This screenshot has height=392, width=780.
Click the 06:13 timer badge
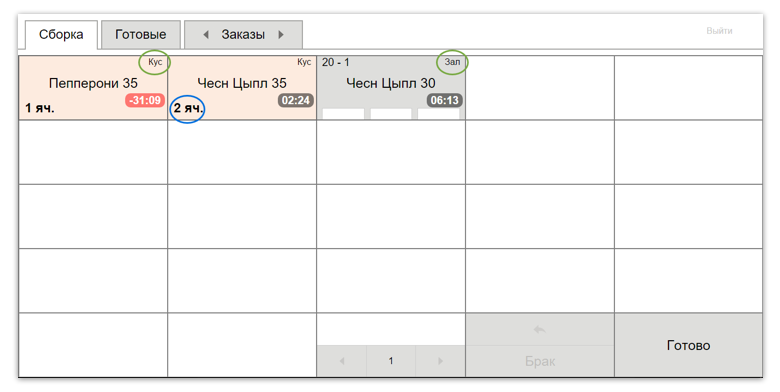pyautogui.click(x=444, y=100)
